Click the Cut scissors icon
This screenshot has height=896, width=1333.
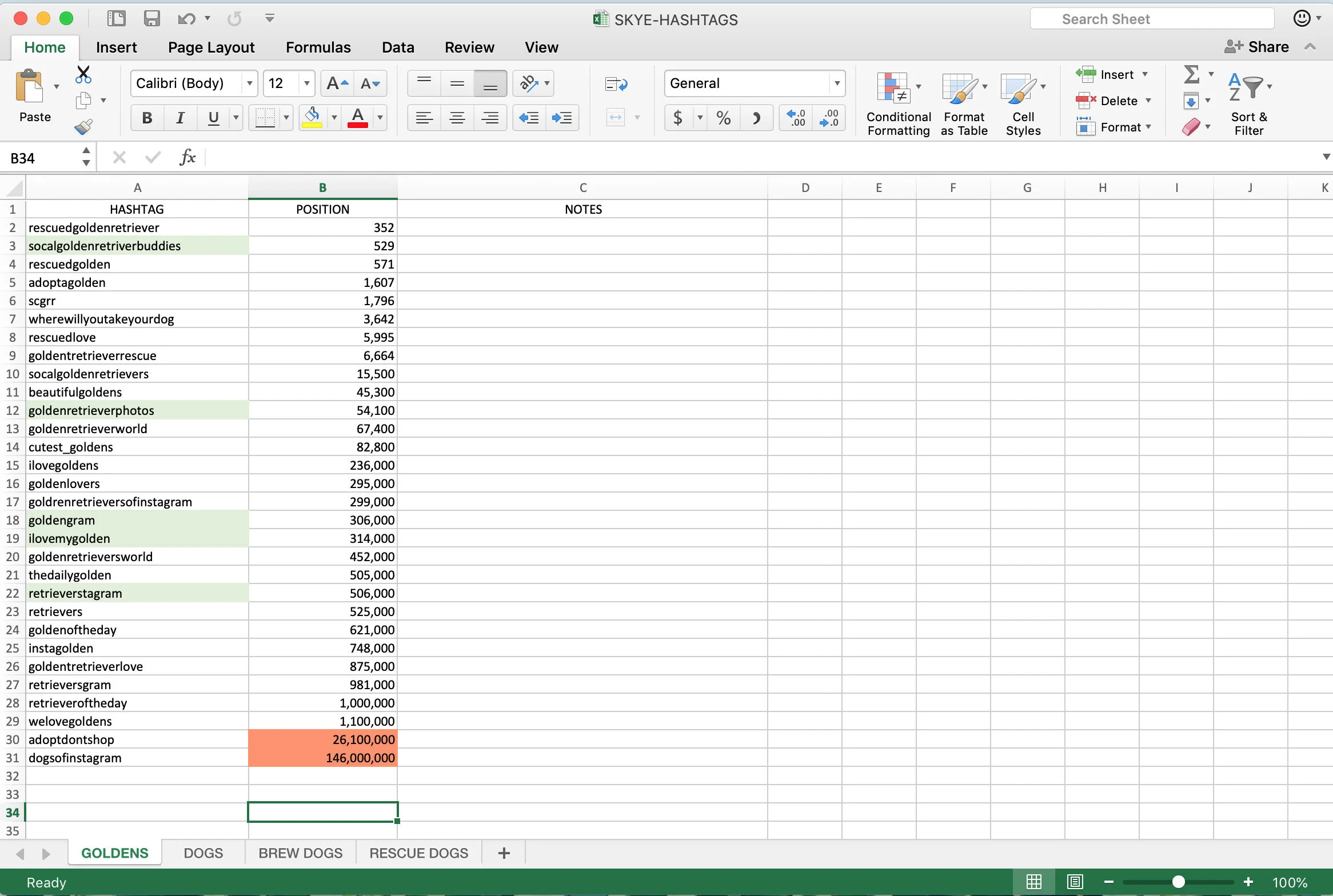[83, 74]
